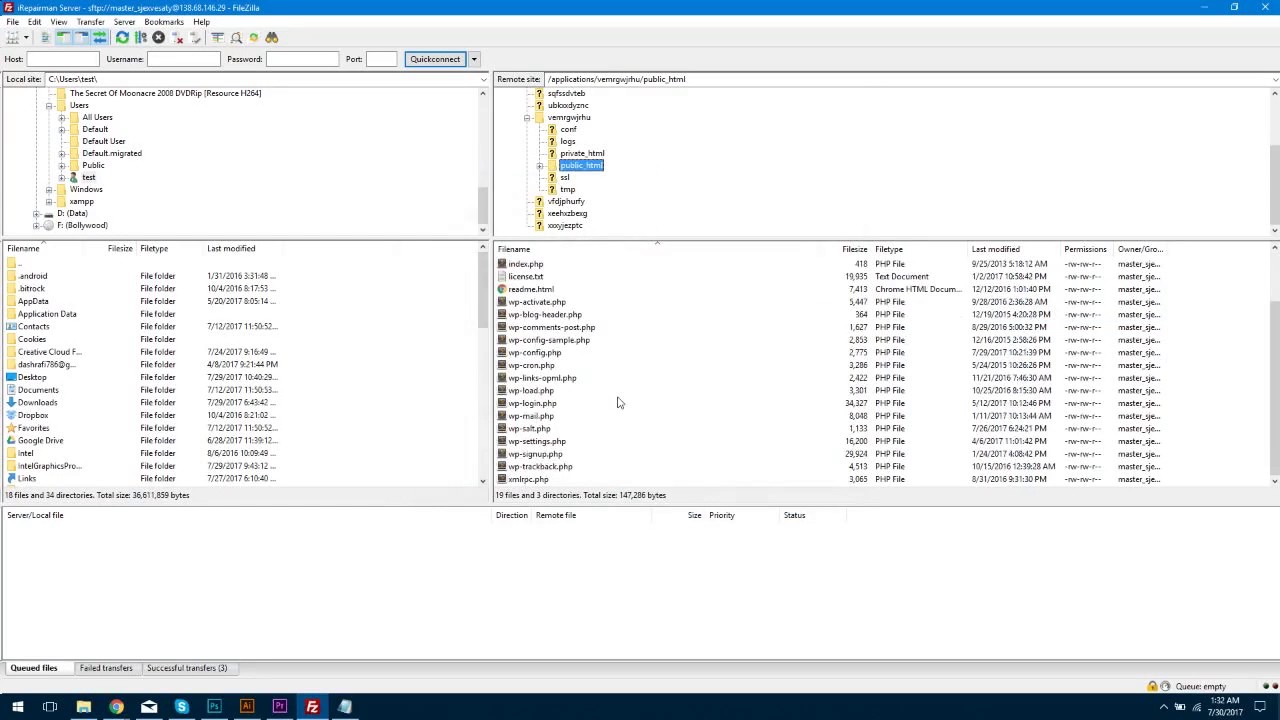The image size is (1280, 720).
Task: Select the logs folder in remote tree
Action: coord(567,141)
